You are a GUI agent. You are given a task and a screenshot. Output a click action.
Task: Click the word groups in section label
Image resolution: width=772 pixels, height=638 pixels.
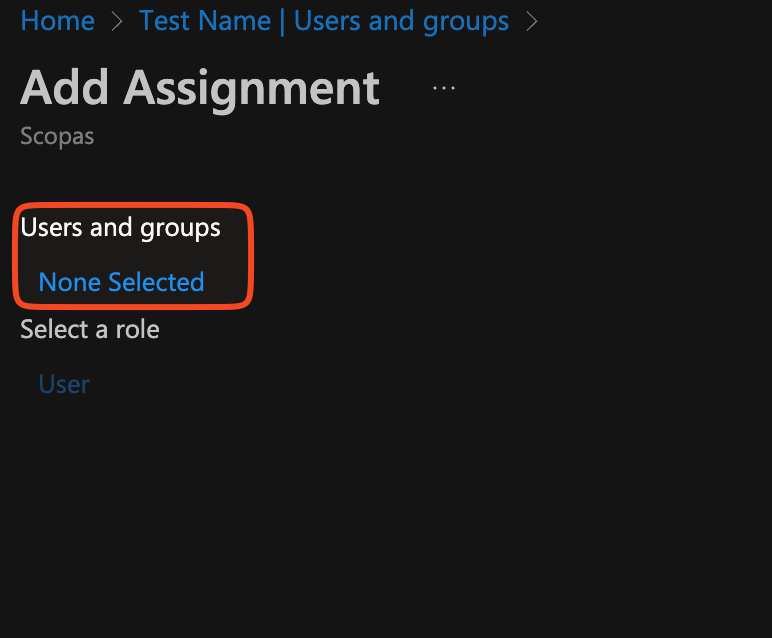pyautogui.click(x=180, y=227)
